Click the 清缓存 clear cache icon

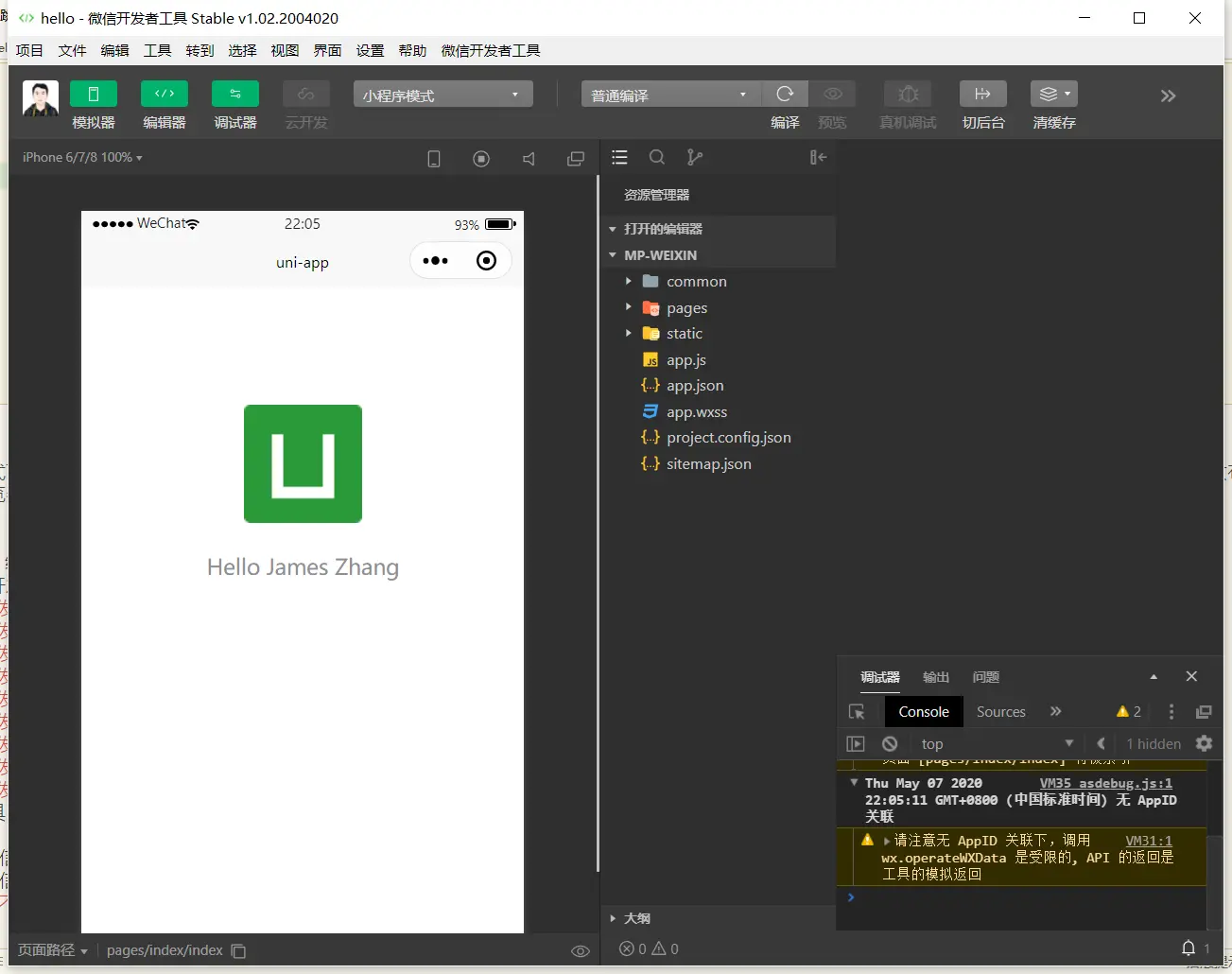tap(1054, 94)
